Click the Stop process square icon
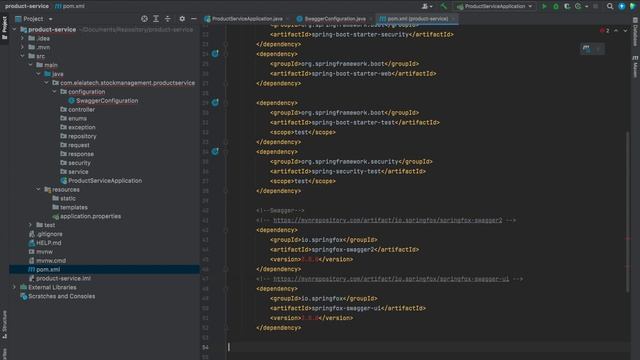This screenshot has width=640, height=360. (x=596, y=6)
